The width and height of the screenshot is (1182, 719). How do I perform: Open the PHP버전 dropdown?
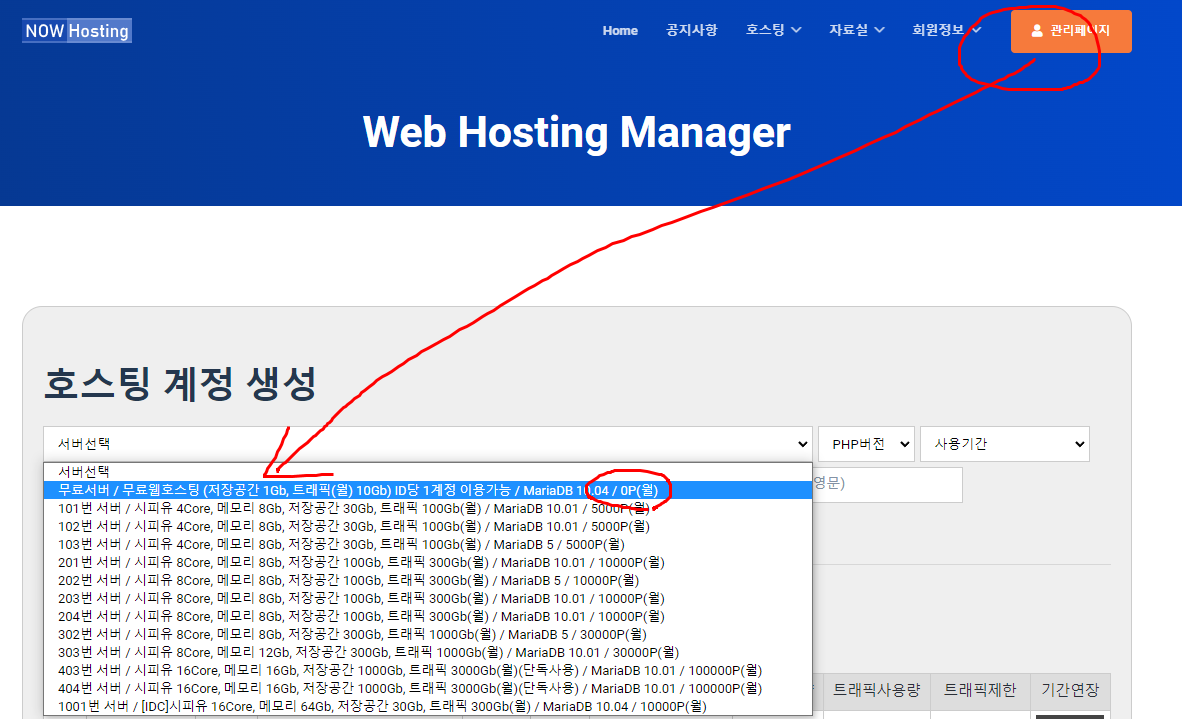pos(865,444)
